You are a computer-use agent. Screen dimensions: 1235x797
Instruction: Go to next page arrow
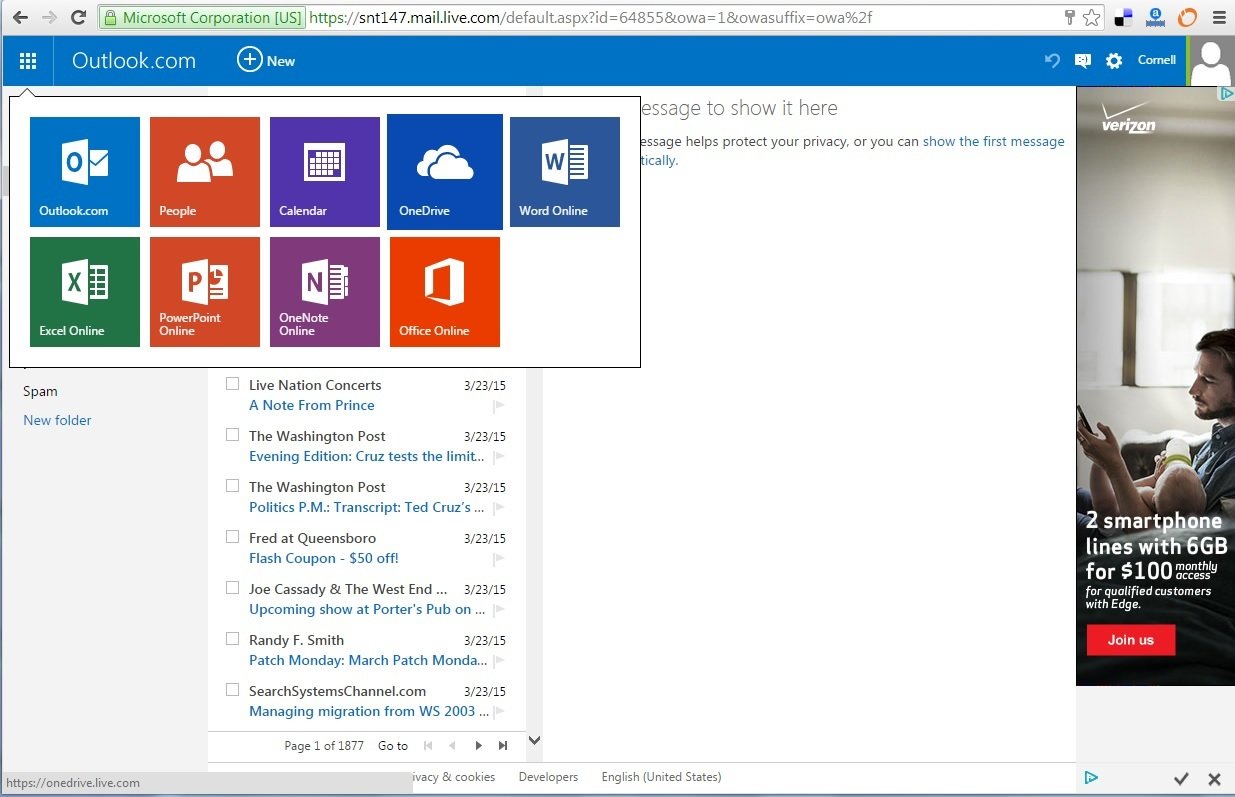pos(478,746)
